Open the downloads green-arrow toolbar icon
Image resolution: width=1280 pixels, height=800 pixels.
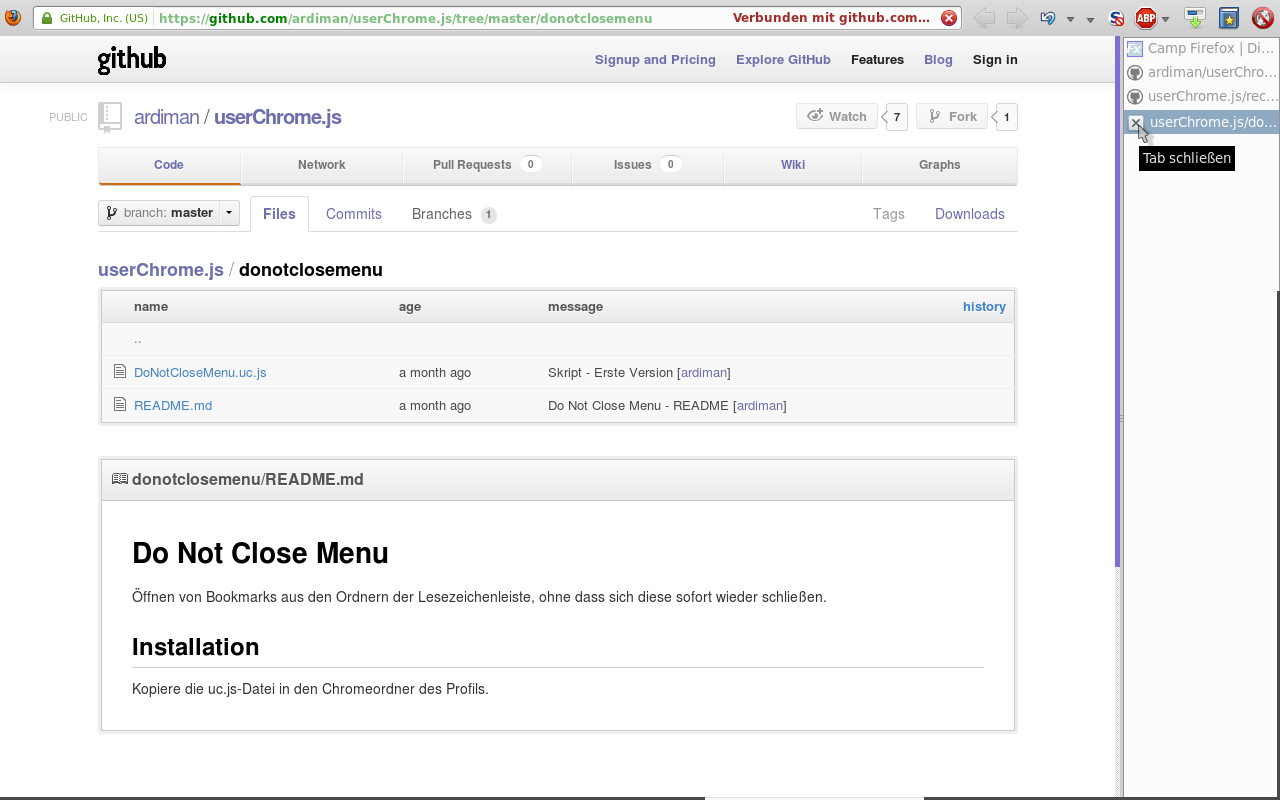[1195, 18]
